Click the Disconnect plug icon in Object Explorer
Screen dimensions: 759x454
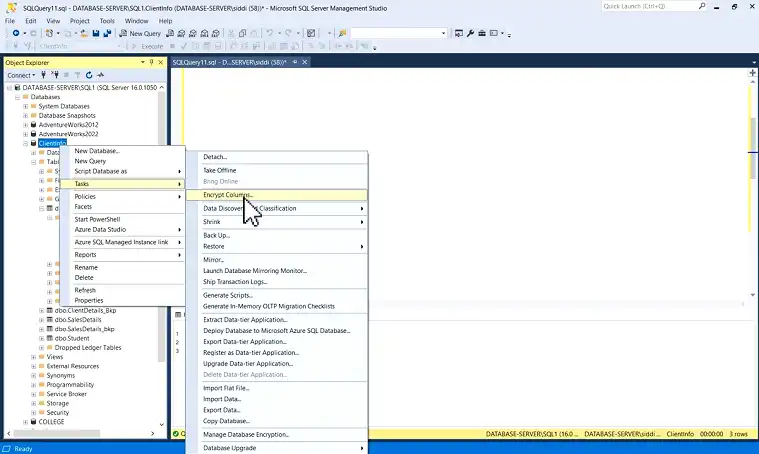55,75
